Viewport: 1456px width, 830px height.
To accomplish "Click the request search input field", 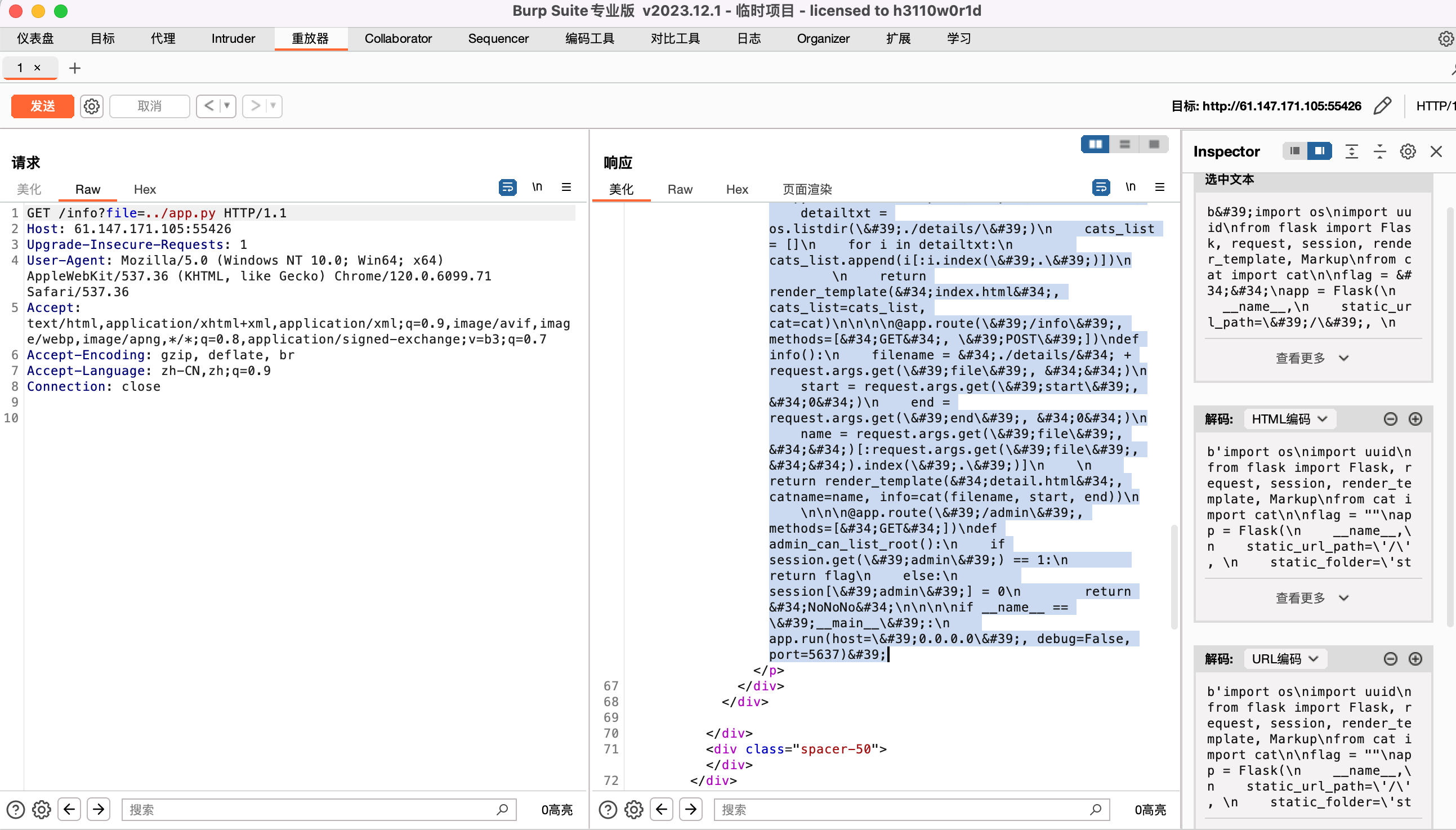I will click(x=311, y=809).
